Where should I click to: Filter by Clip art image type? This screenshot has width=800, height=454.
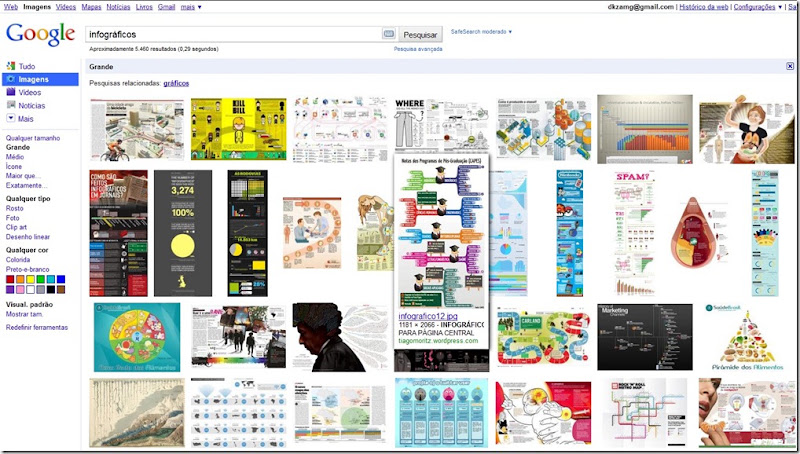pos(16,227)
